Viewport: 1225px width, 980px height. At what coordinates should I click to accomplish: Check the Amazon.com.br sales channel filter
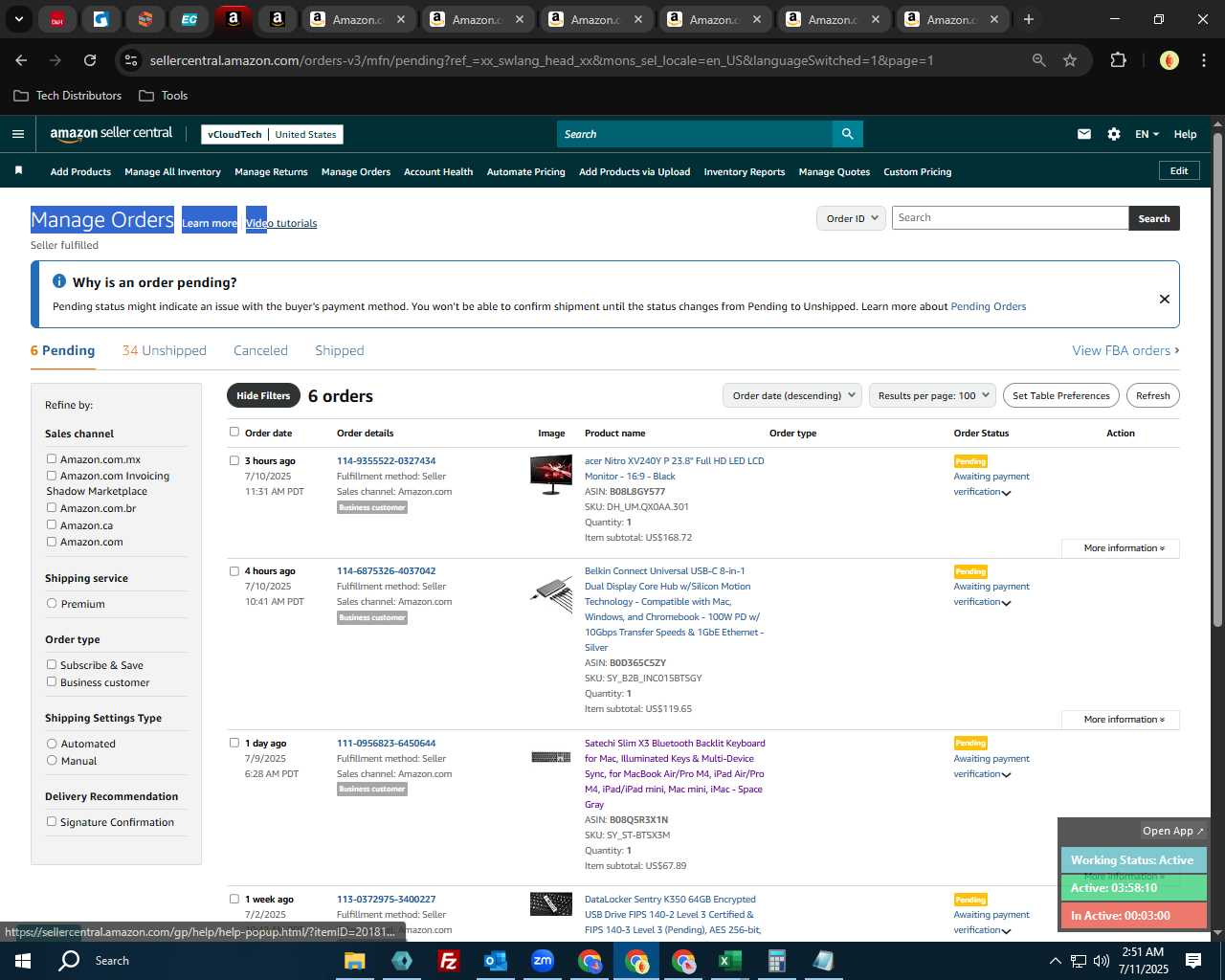point(52,508)
